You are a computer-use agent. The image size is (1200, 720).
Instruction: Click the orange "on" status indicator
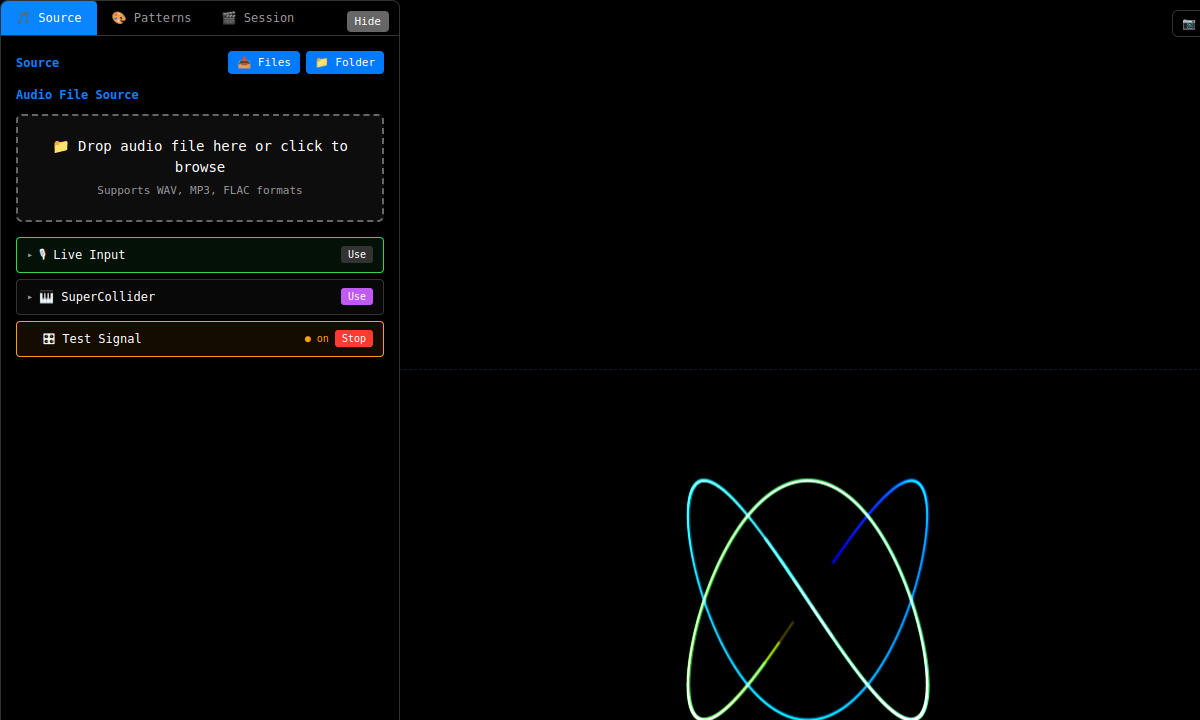317,339
